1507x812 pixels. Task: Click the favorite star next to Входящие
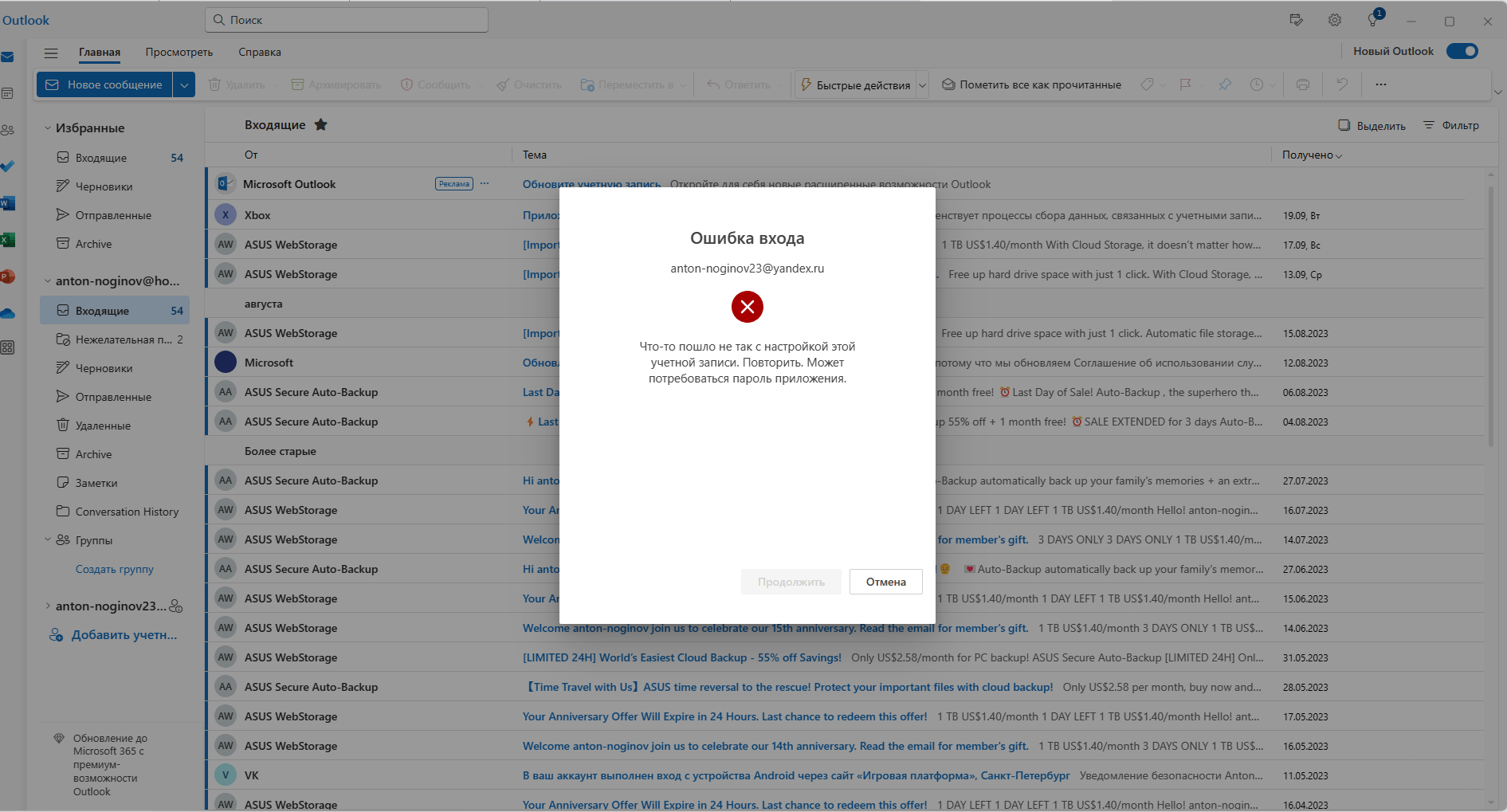(321, 124)
